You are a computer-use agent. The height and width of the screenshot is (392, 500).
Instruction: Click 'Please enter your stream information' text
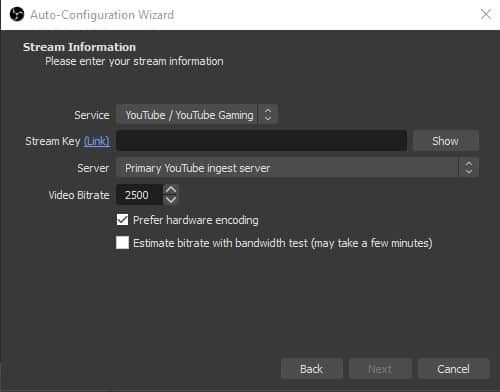[134, 61]
